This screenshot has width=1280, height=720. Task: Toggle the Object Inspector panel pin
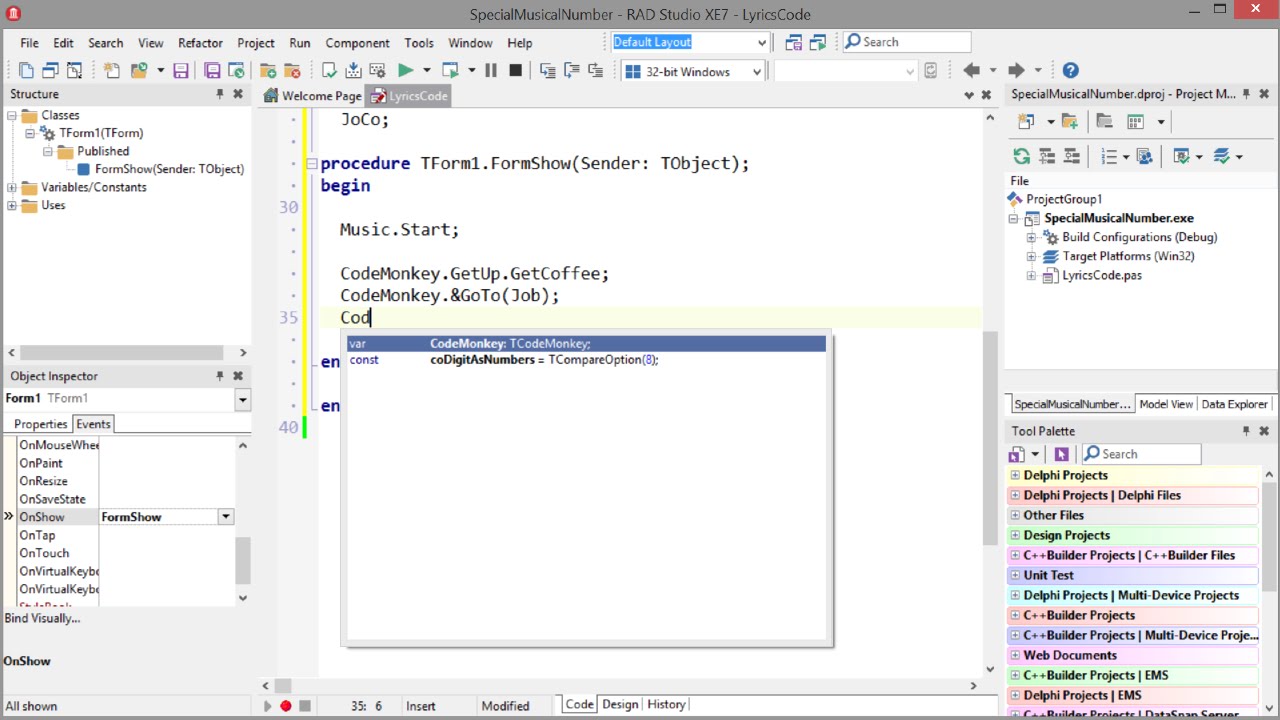click(x=219, y=376)
